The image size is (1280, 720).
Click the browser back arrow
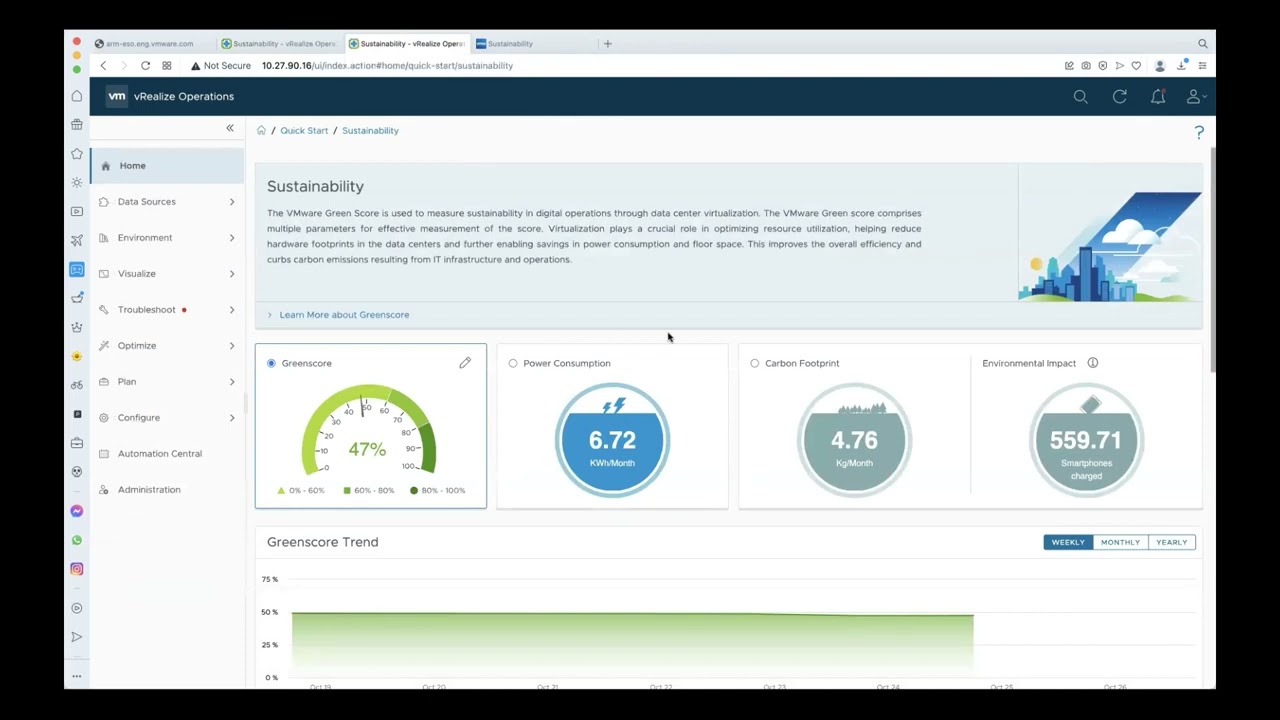pos(103,66)
